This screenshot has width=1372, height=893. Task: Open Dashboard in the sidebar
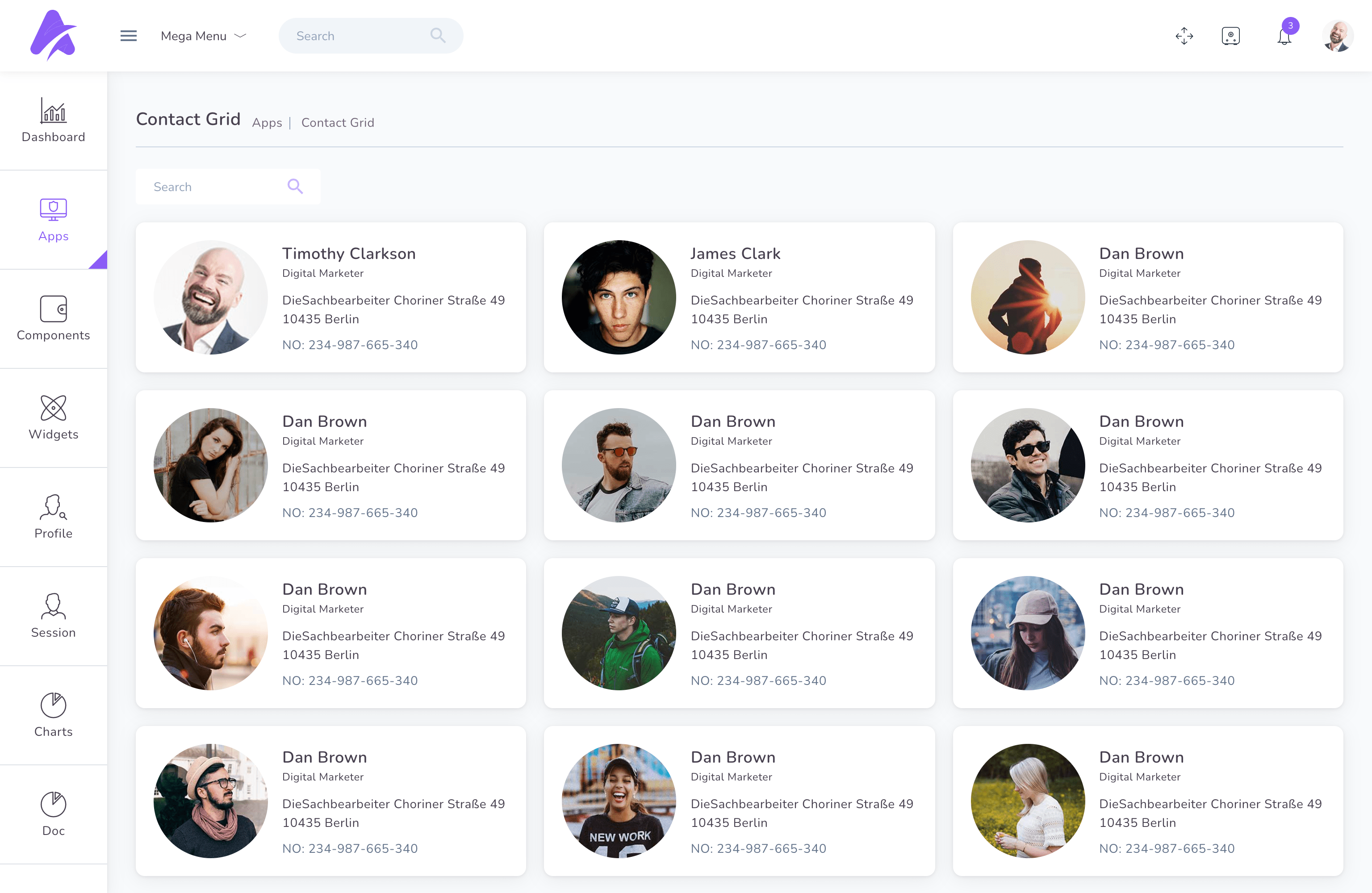click(53, 121)
